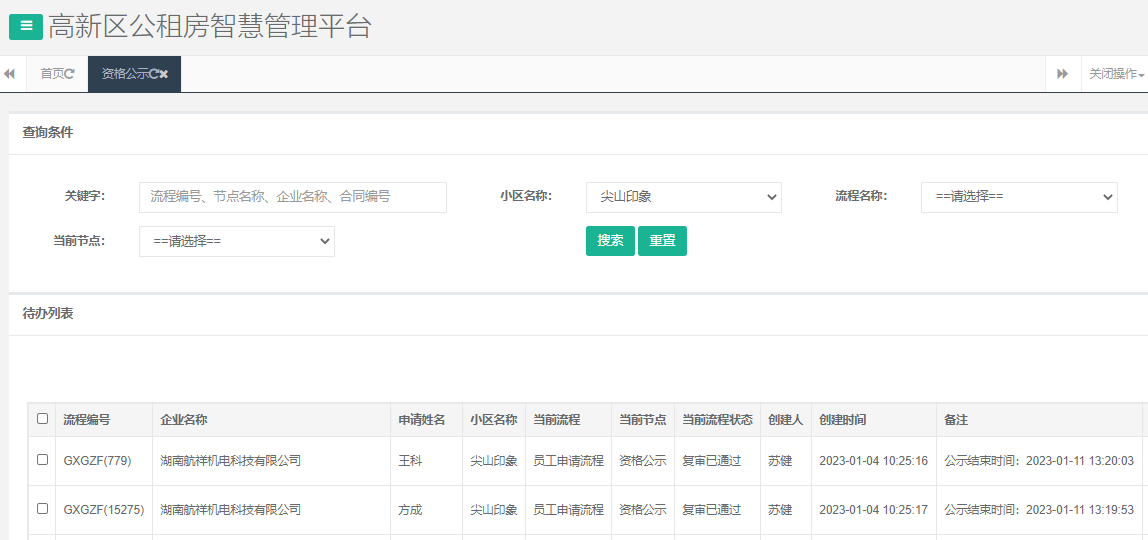
Task: Expand the 流程名称 dropdown
Action: pos(1018,197)
